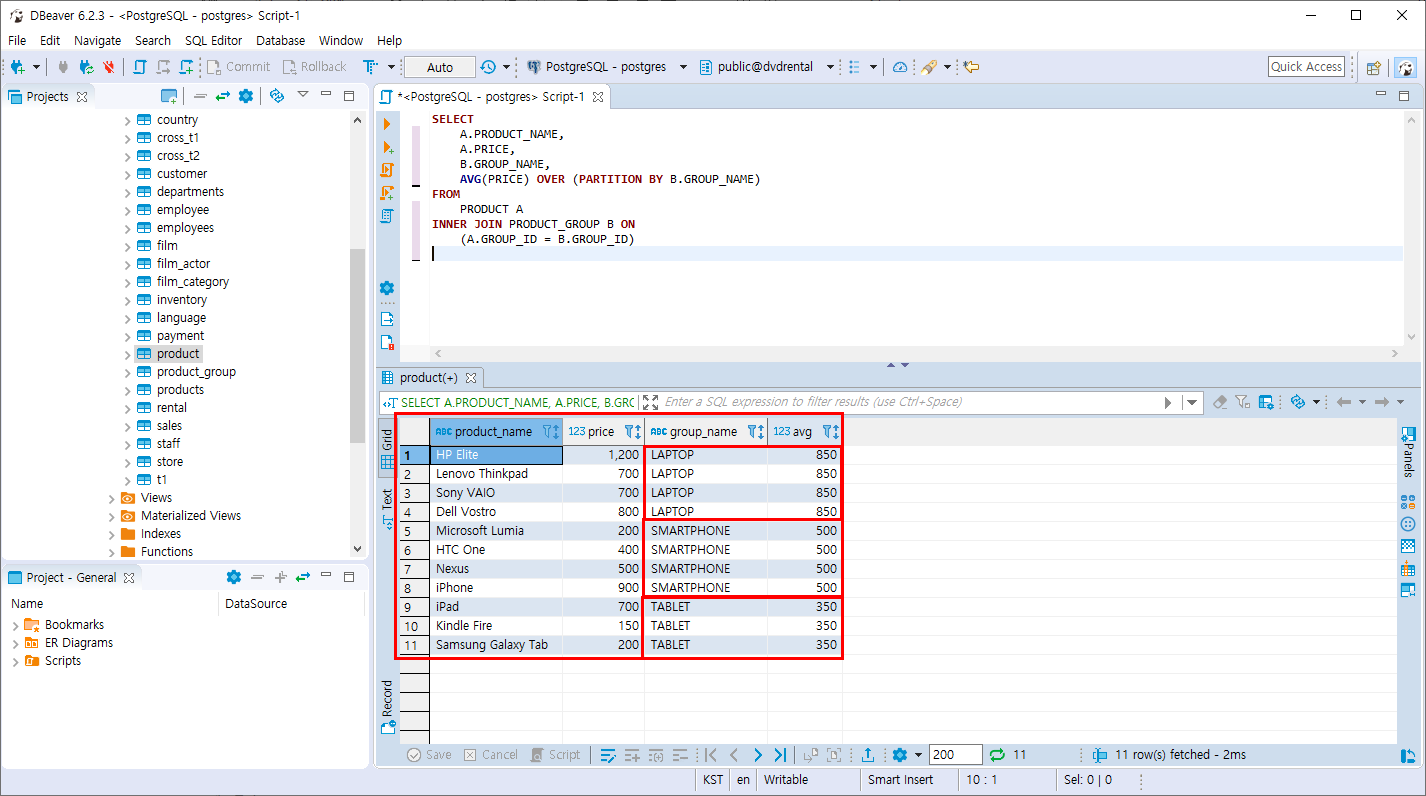Open the DBeaver perspective icon
1426x796 pixels.
(1405, 68)
